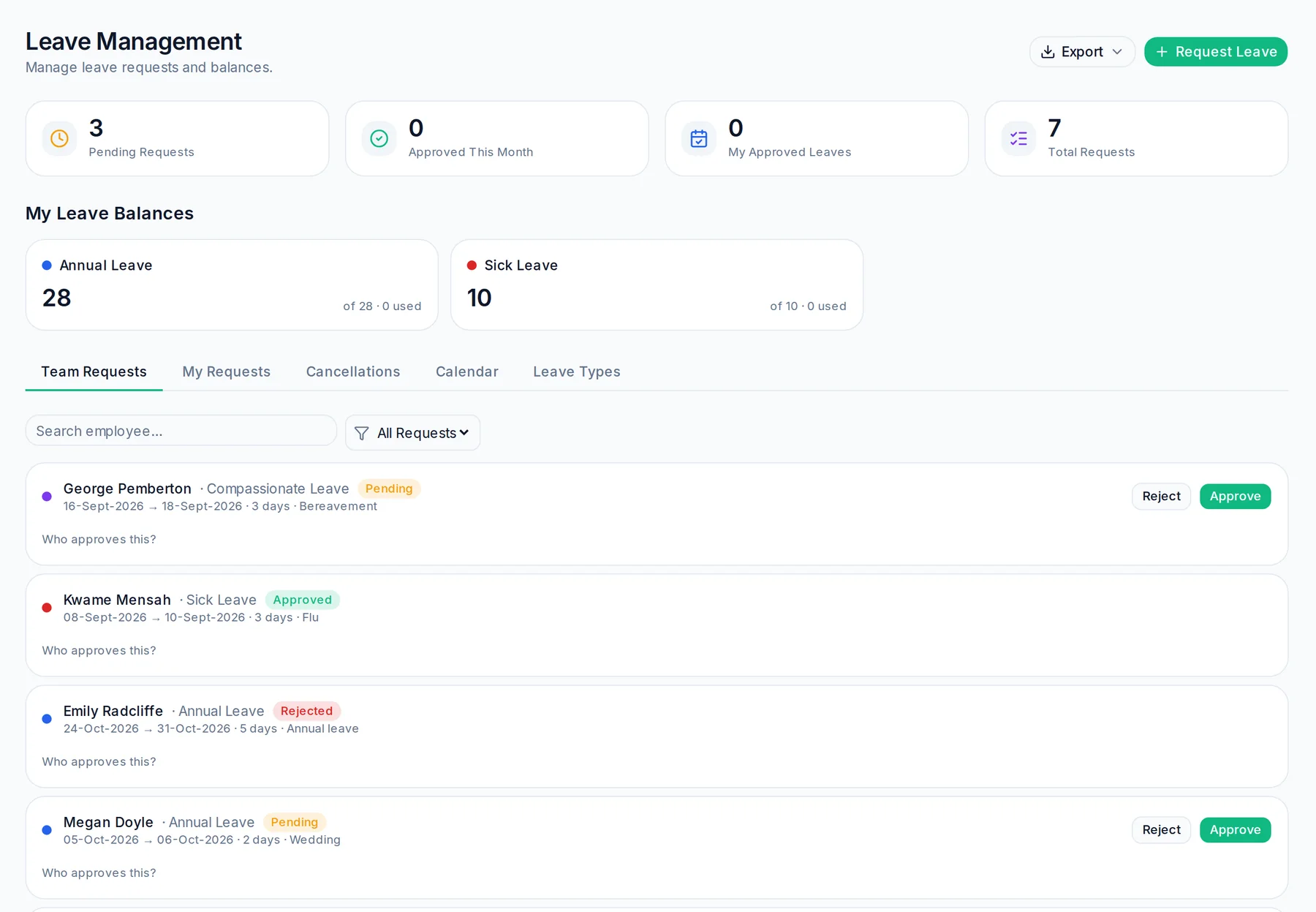
Task: Click the download icon in Export button
Action: point(1048,52)
